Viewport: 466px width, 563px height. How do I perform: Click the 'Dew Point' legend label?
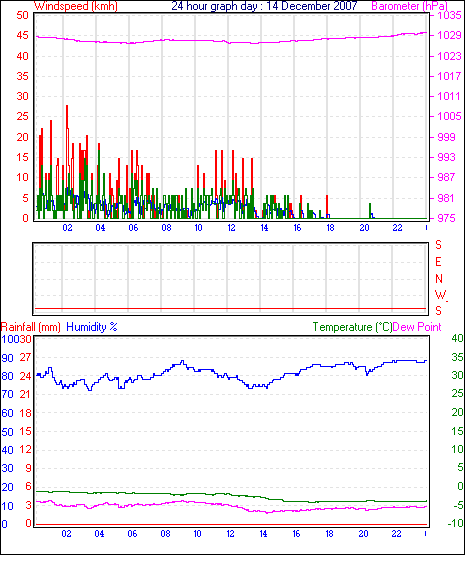pyautogui.click(x=417, y=327)
